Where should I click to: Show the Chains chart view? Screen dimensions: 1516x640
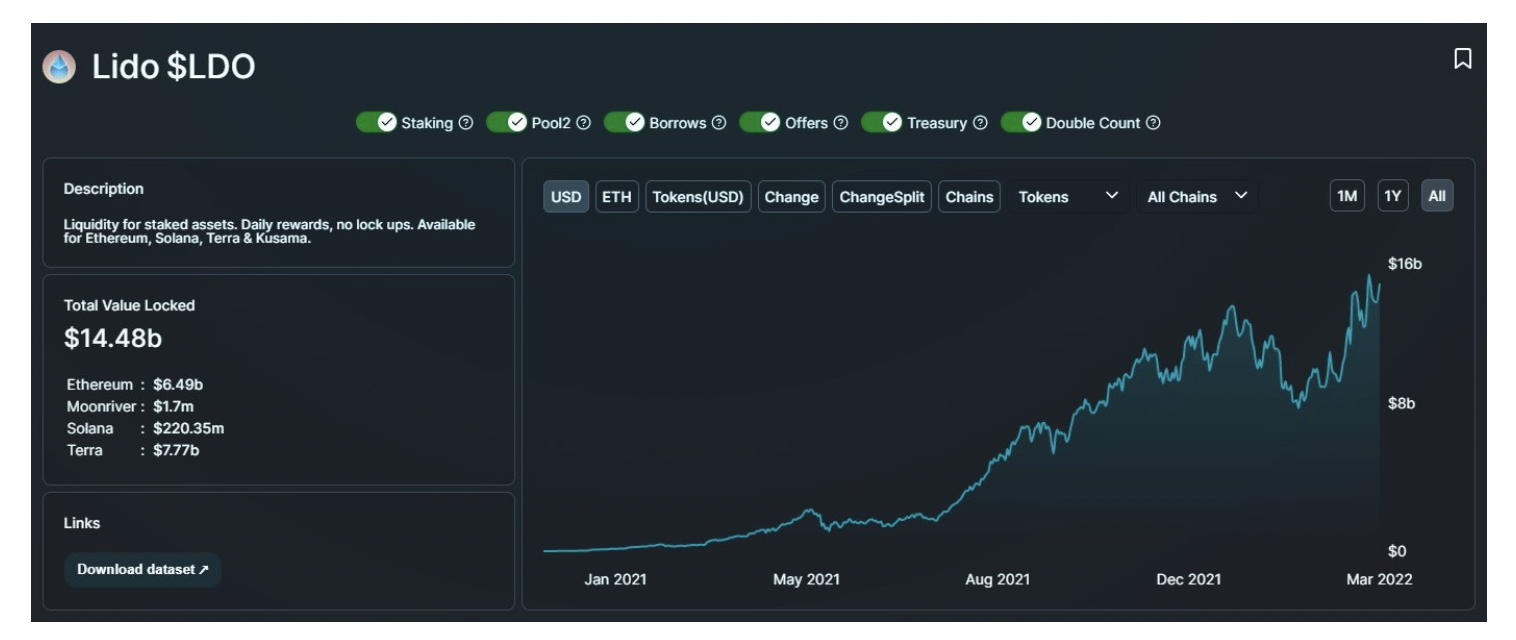click(x=969, y=197)
